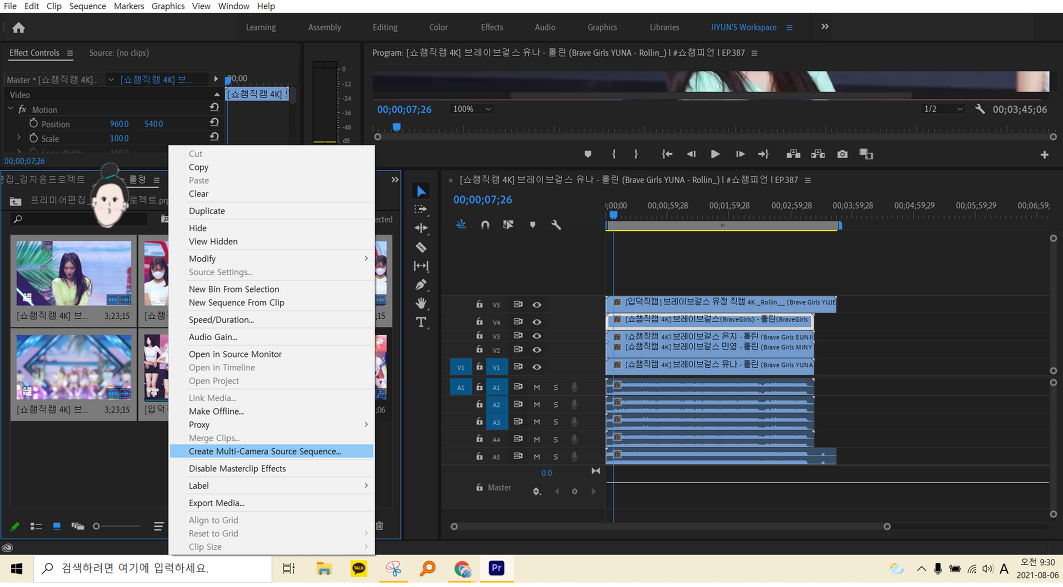Open program monitor zoom level 100% dropdown
This screenshot has height=587, width=1063.
471,108
